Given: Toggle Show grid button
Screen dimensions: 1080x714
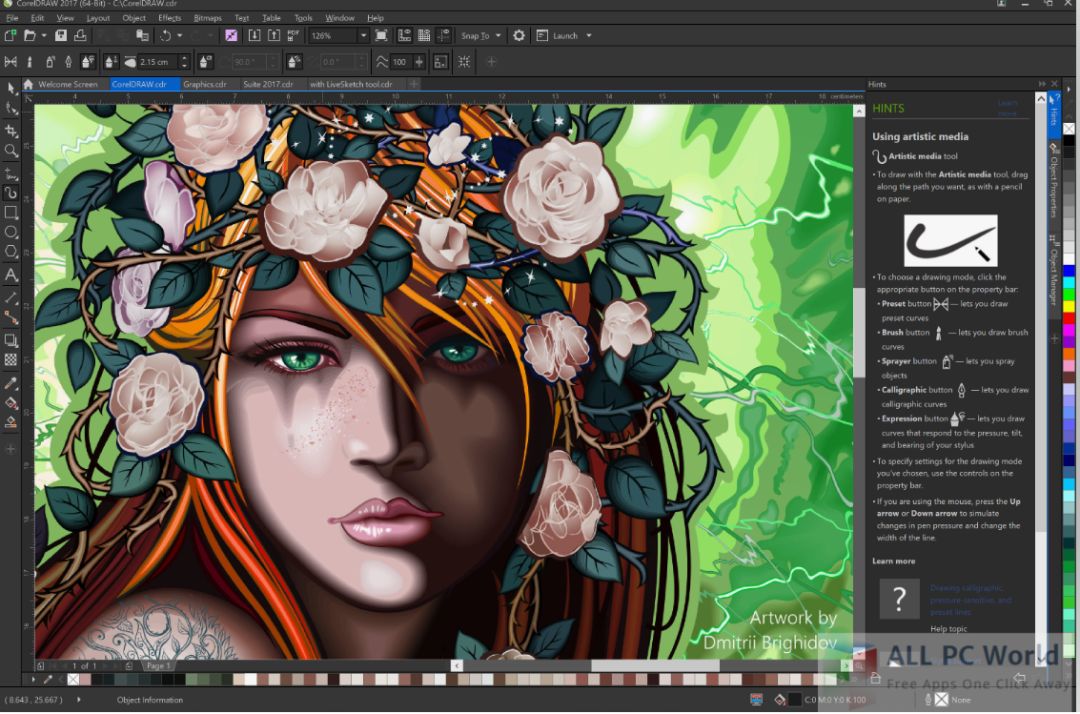Looking at the screenshot, I should (x=424, y=35).
